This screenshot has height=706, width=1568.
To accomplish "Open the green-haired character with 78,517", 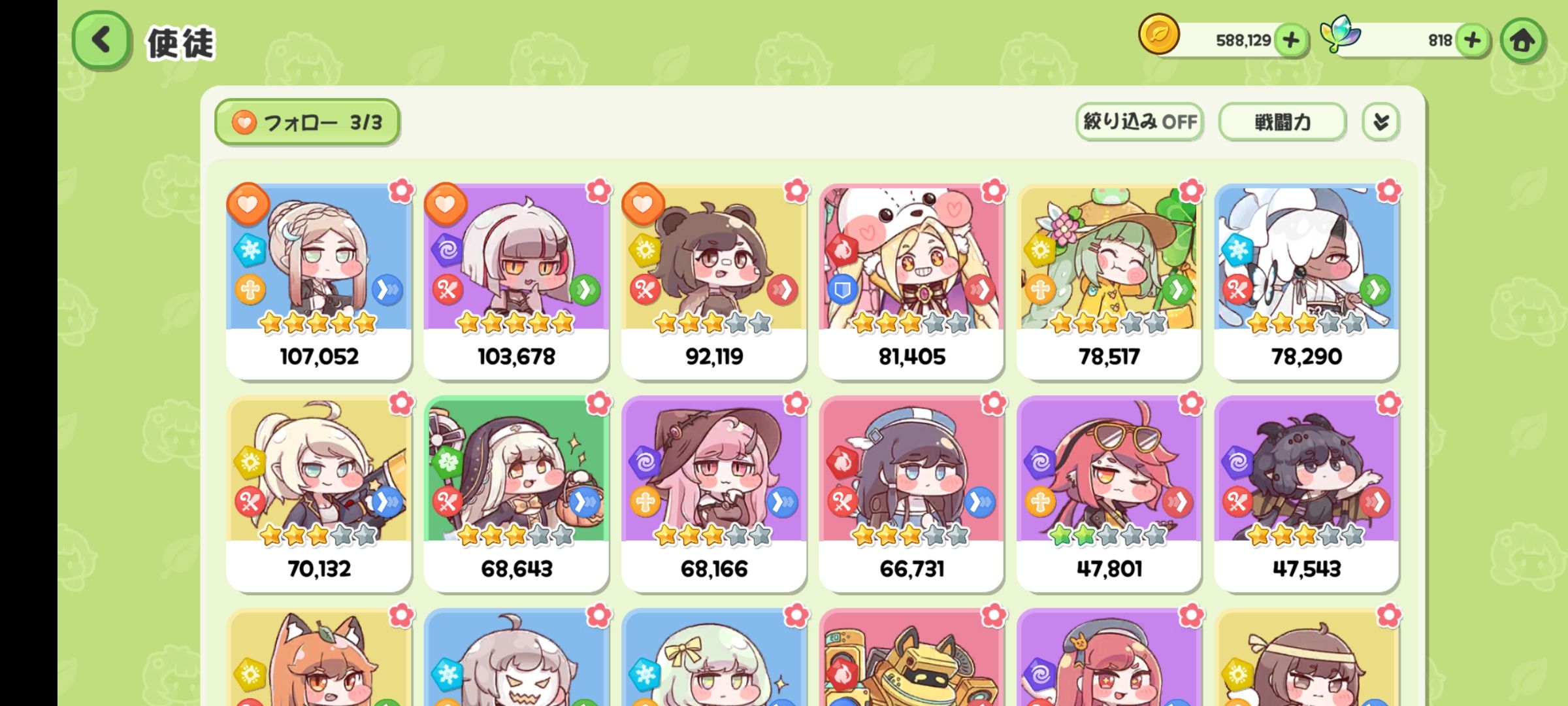I will click(x=1109, y=282).
